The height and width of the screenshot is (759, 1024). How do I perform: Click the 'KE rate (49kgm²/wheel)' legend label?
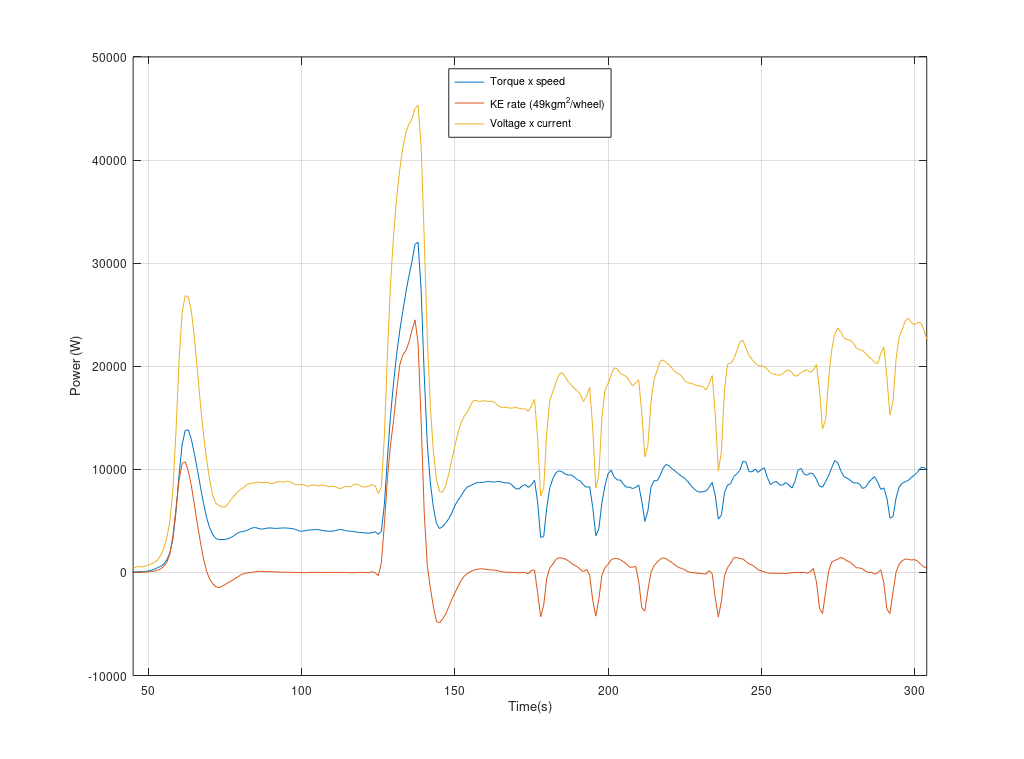[547, 103]
